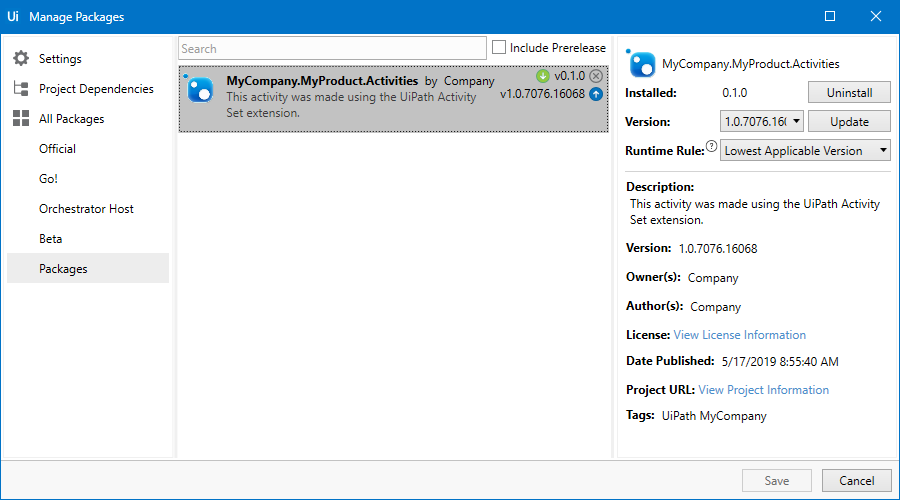Viewport: 900px width, 500px height.
Task: Open the Runtime Rule dropdown
Action: click(x=805, y=150)
